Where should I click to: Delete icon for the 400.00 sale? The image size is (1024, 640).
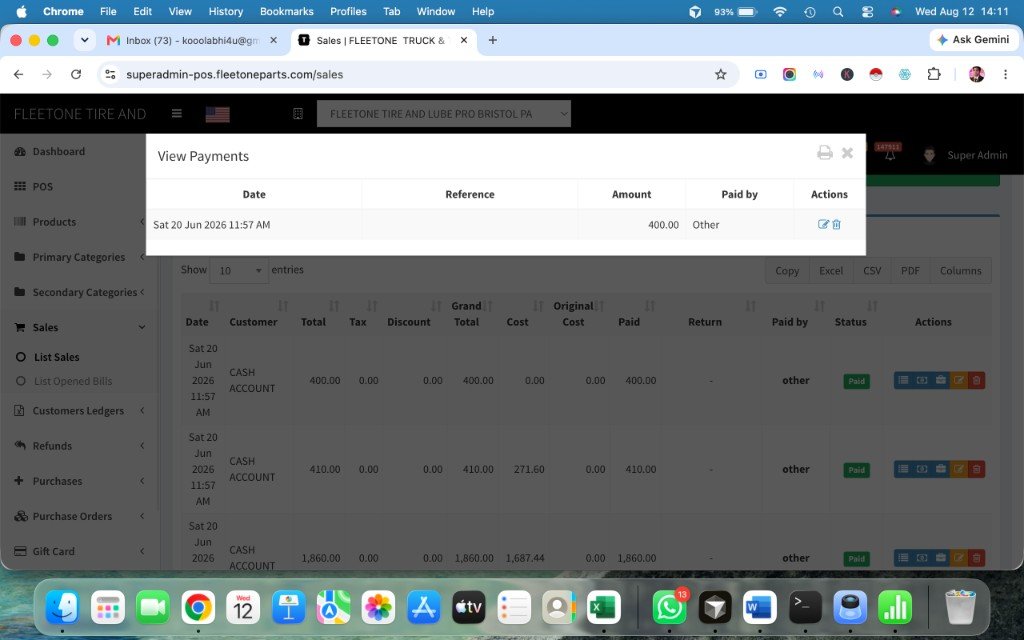976,380
